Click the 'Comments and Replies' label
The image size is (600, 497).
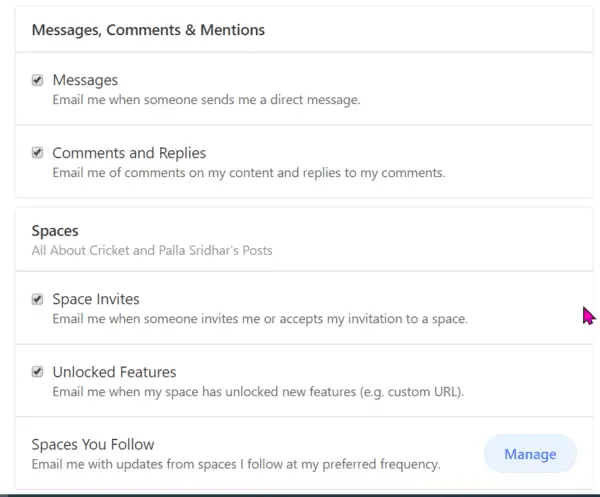(129, 153)
